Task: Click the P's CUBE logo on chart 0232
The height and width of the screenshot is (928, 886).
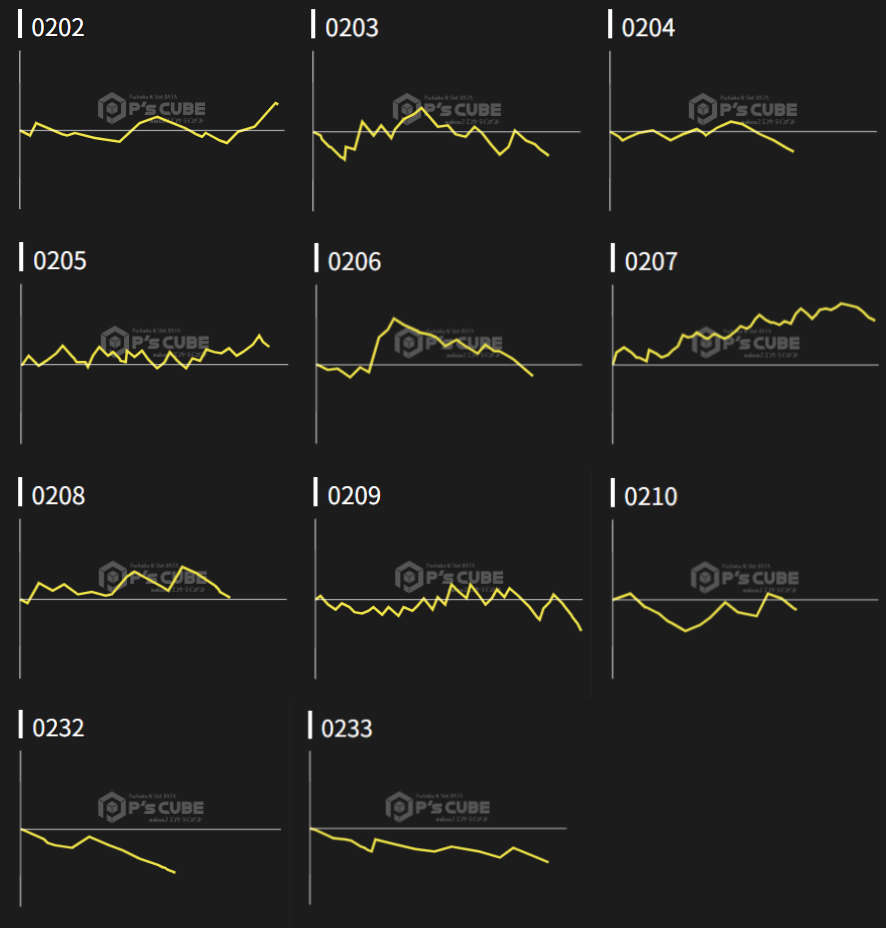Action: point(151,807)
